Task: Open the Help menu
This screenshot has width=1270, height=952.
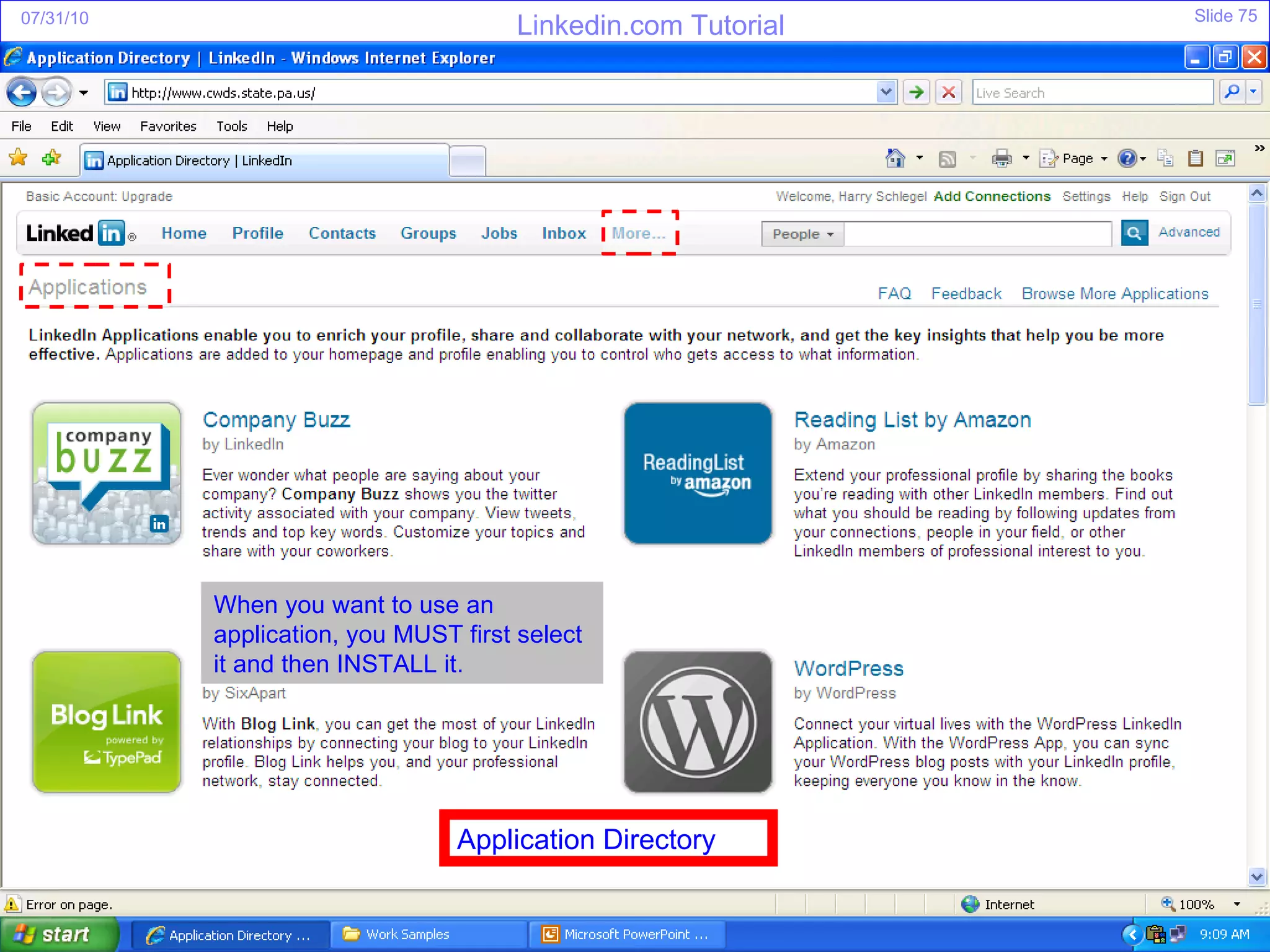Action: point(280,126)
